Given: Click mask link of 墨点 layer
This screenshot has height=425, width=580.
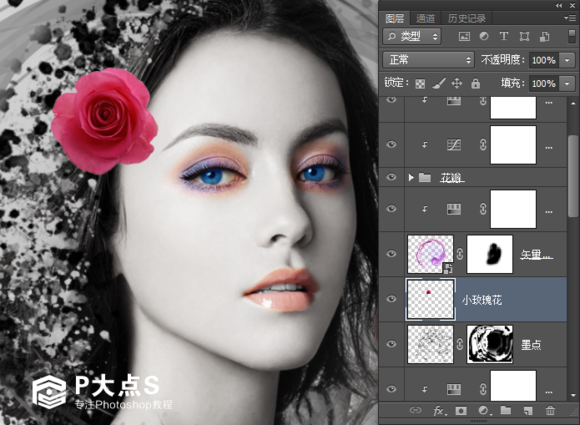Looking at the screenshot, I should [x=460, y=344].
